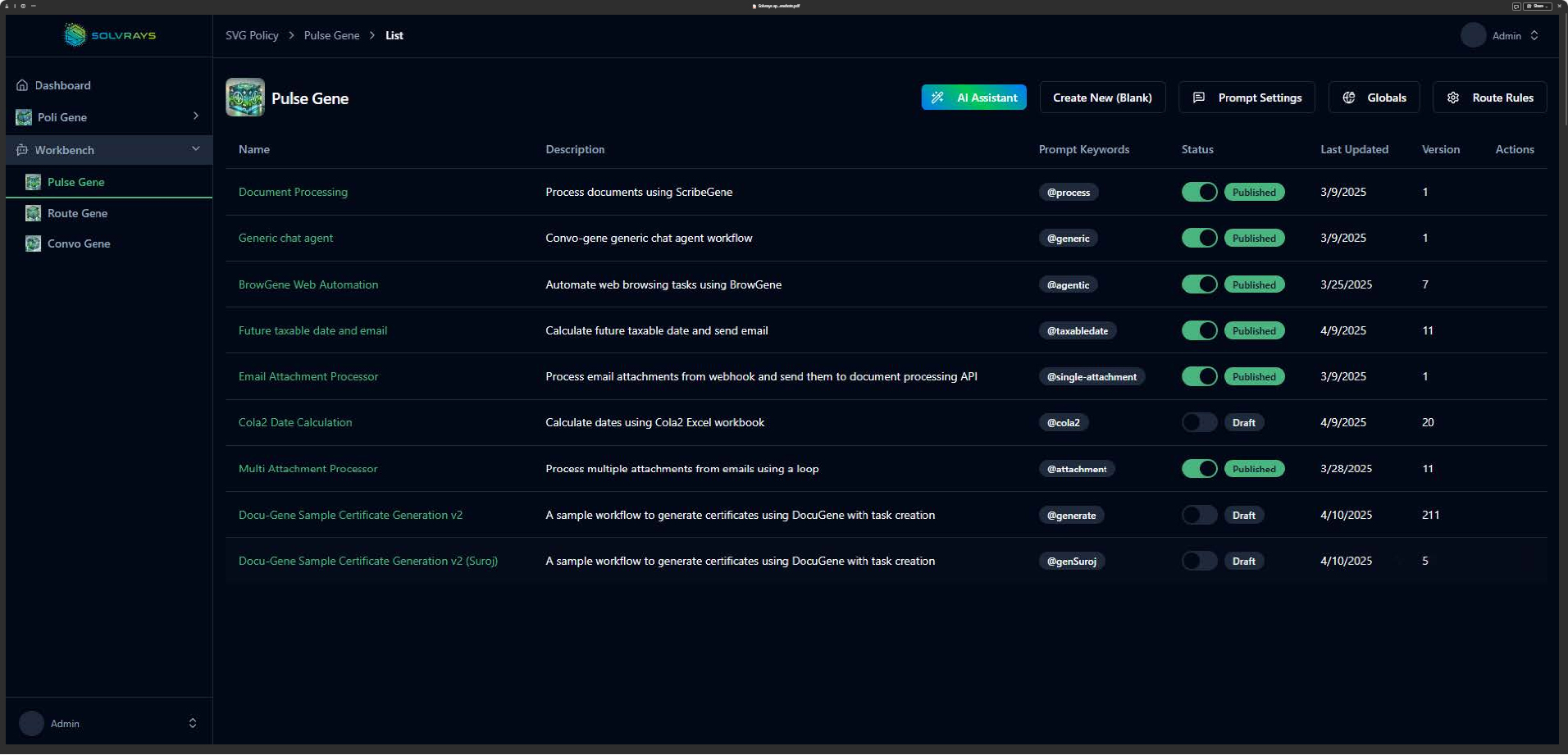Click the Solvrays logo
This screenshot has height=755, width=1568.
tap(110, 35)
